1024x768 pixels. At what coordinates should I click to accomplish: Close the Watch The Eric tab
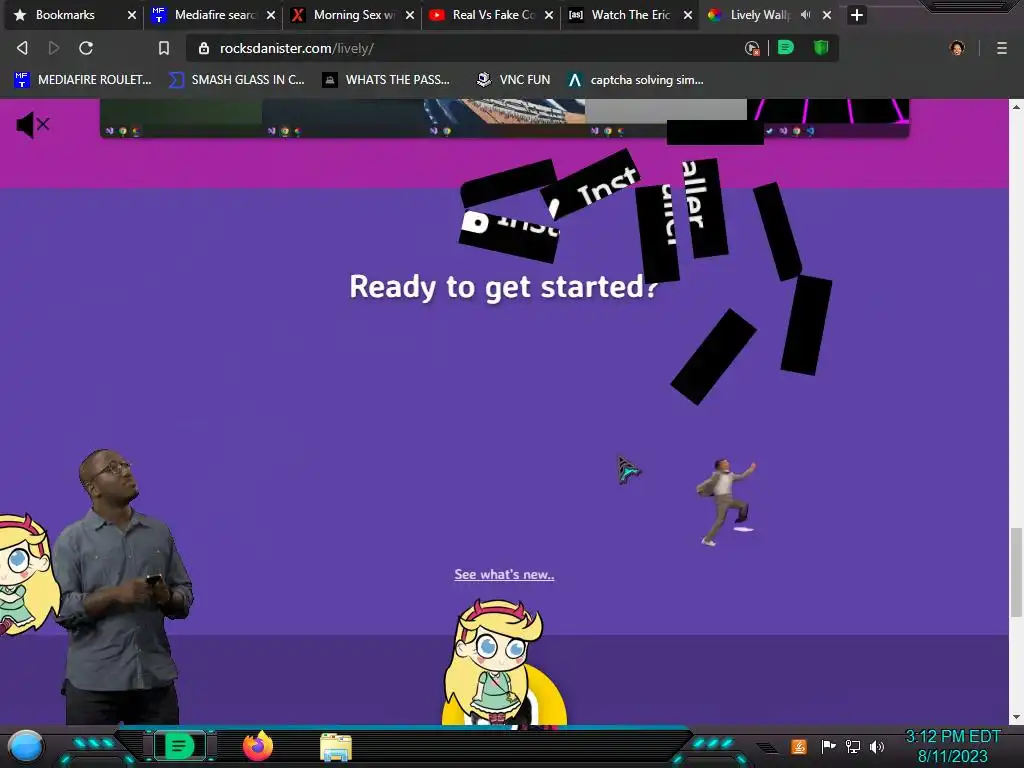(688, 15)
